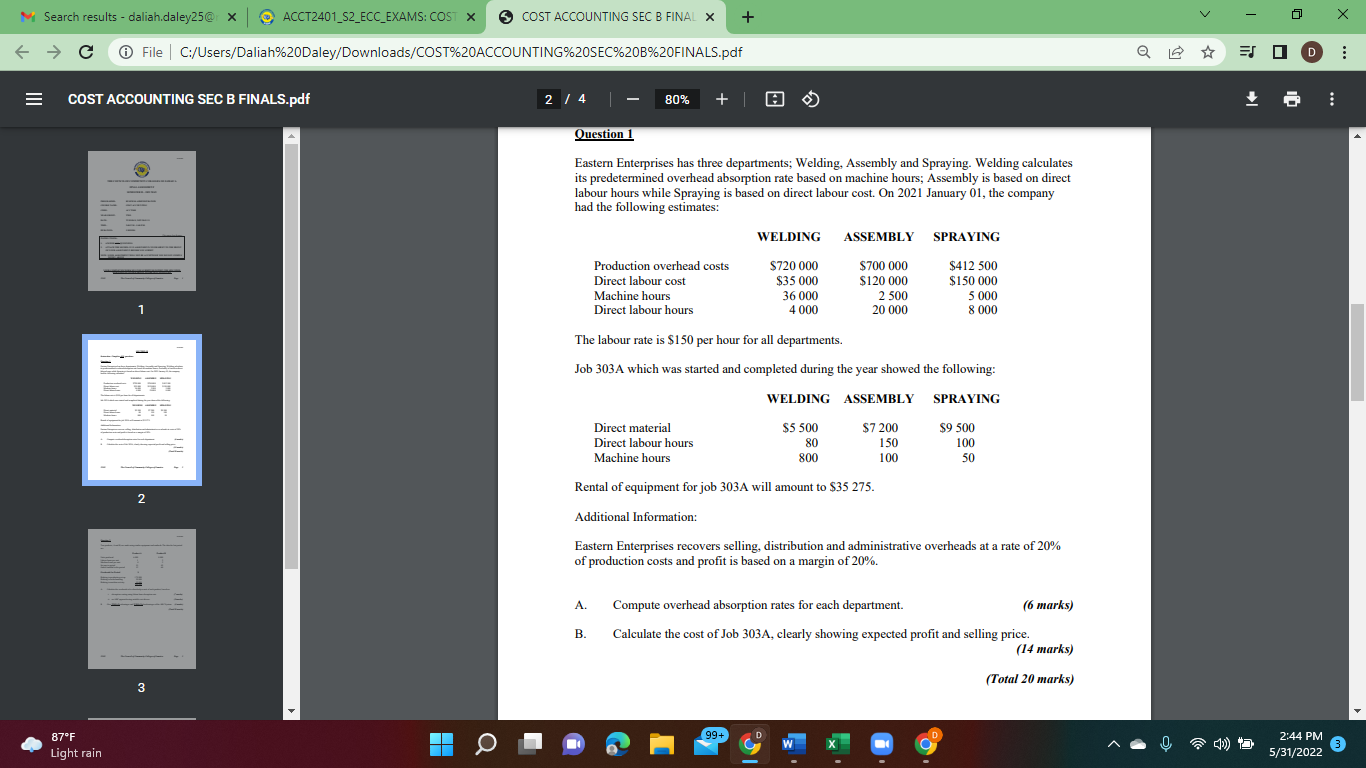Click the microphone tray icon

pos(1166,745)
